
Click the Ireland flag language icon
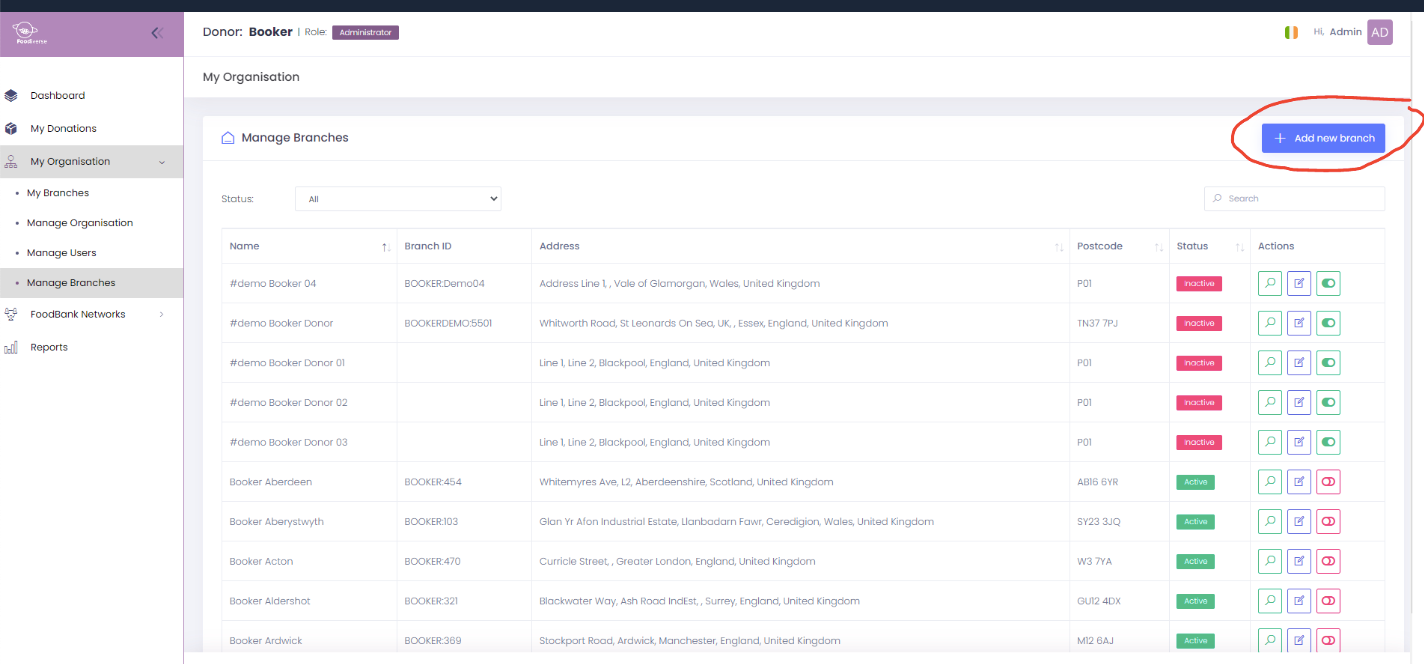pos(1291,32)
